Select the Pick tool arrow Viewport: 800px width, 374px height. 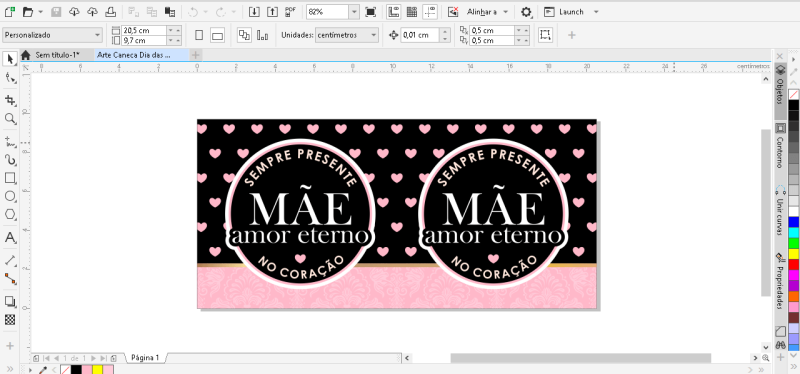pyautogui.click(x=10, y=59)
